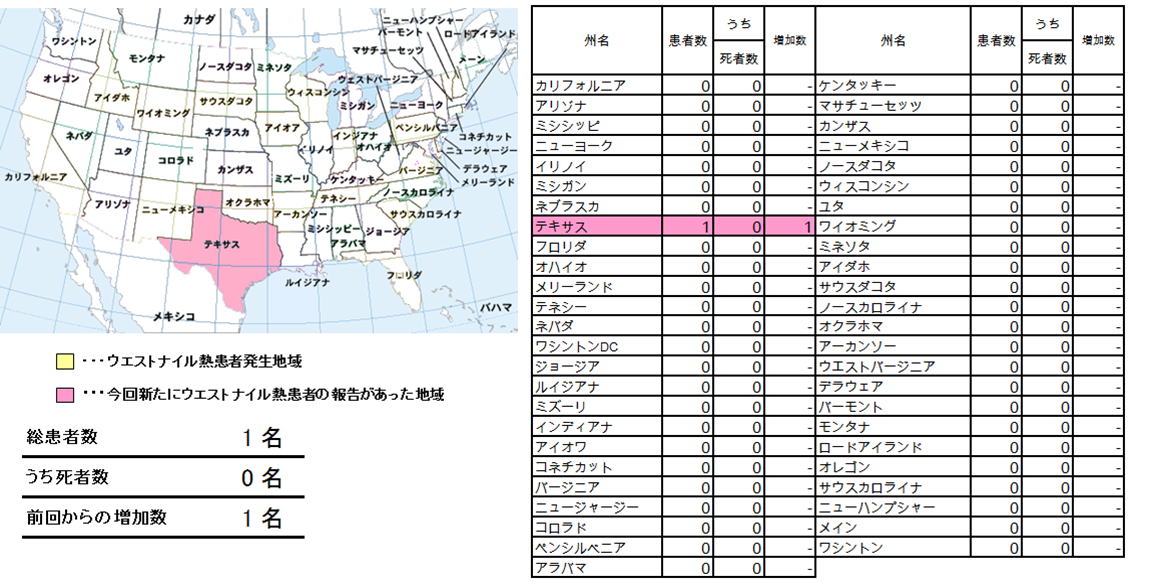This screenshot has width=1155, height=584.
Task: Click the アリゾナ cell in the table
Action: (597, 106)
